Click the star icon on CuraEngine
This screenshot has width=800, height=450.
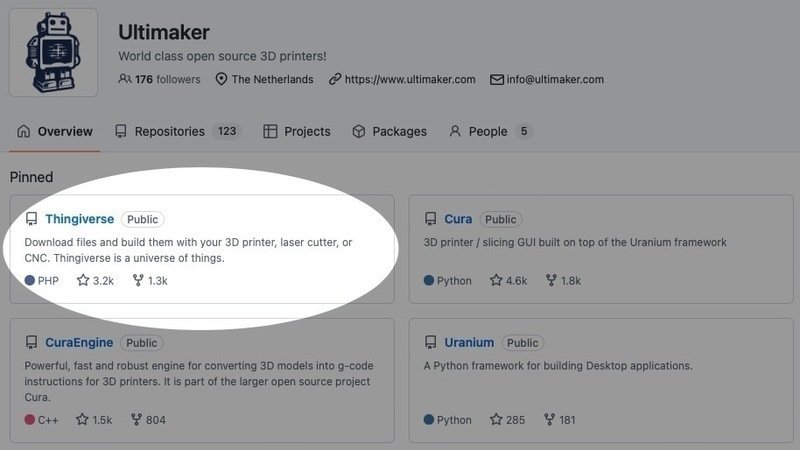[x=83, y=420]
